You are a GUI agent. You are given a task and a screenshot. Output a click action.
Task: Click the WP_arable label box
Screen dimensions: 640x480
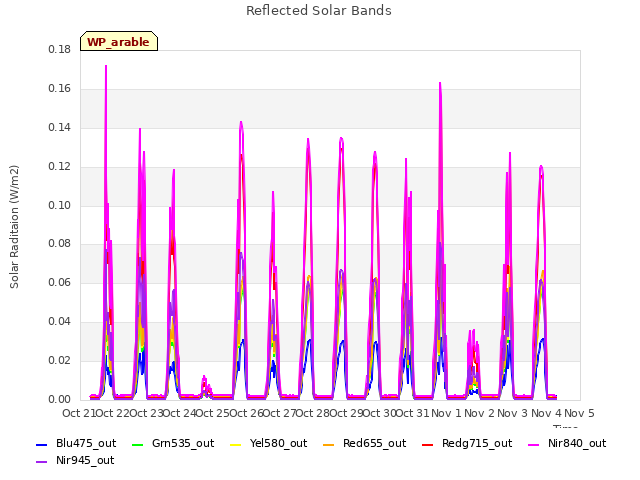[x=119, y=41]
